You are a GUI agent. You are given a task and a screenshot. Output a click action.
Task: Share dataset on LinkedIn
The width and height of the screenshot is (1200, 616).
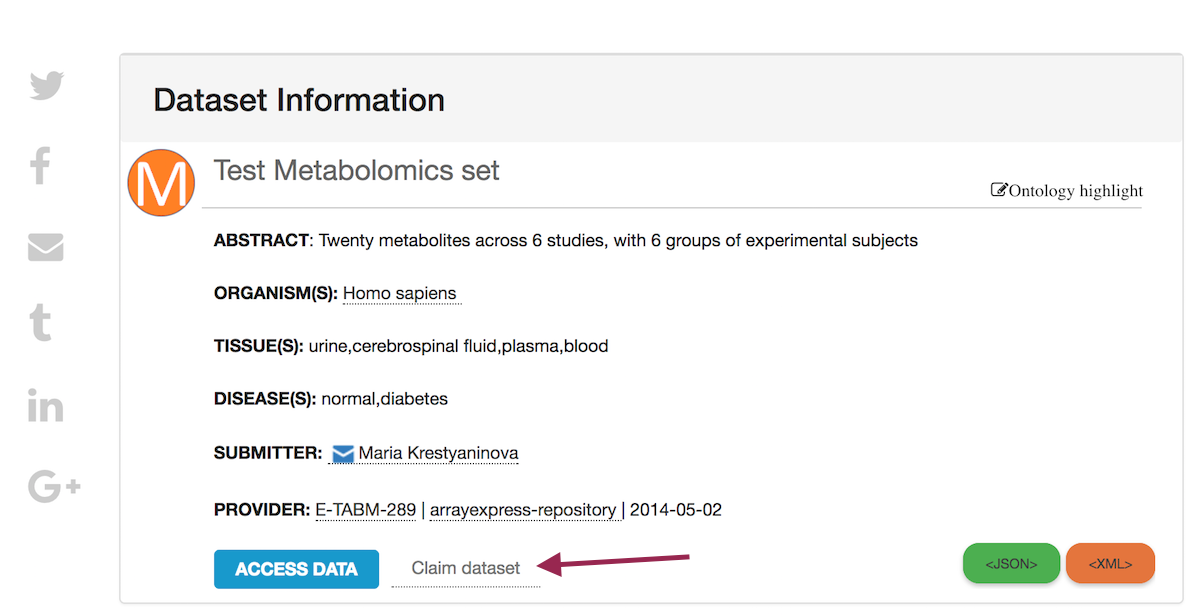pyautogui.click(x=46, y=406)
